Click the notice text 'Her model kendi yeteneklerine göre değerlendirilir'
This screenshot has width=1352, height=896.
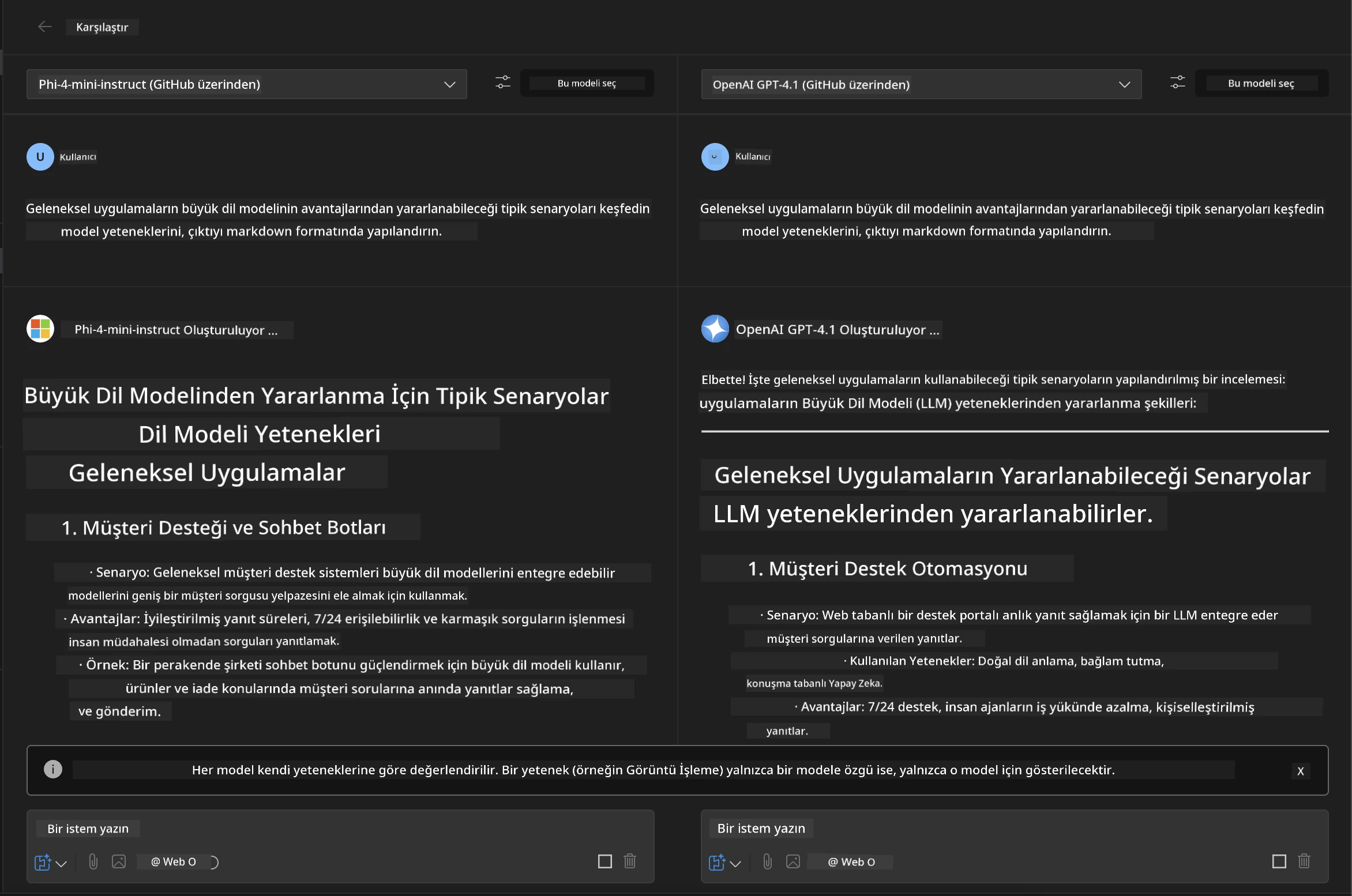pos(653,770)
